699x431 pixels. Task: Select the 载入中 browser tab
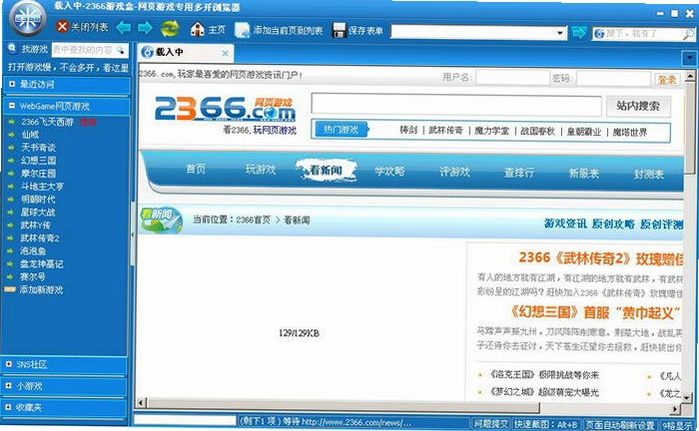[185, 52]
